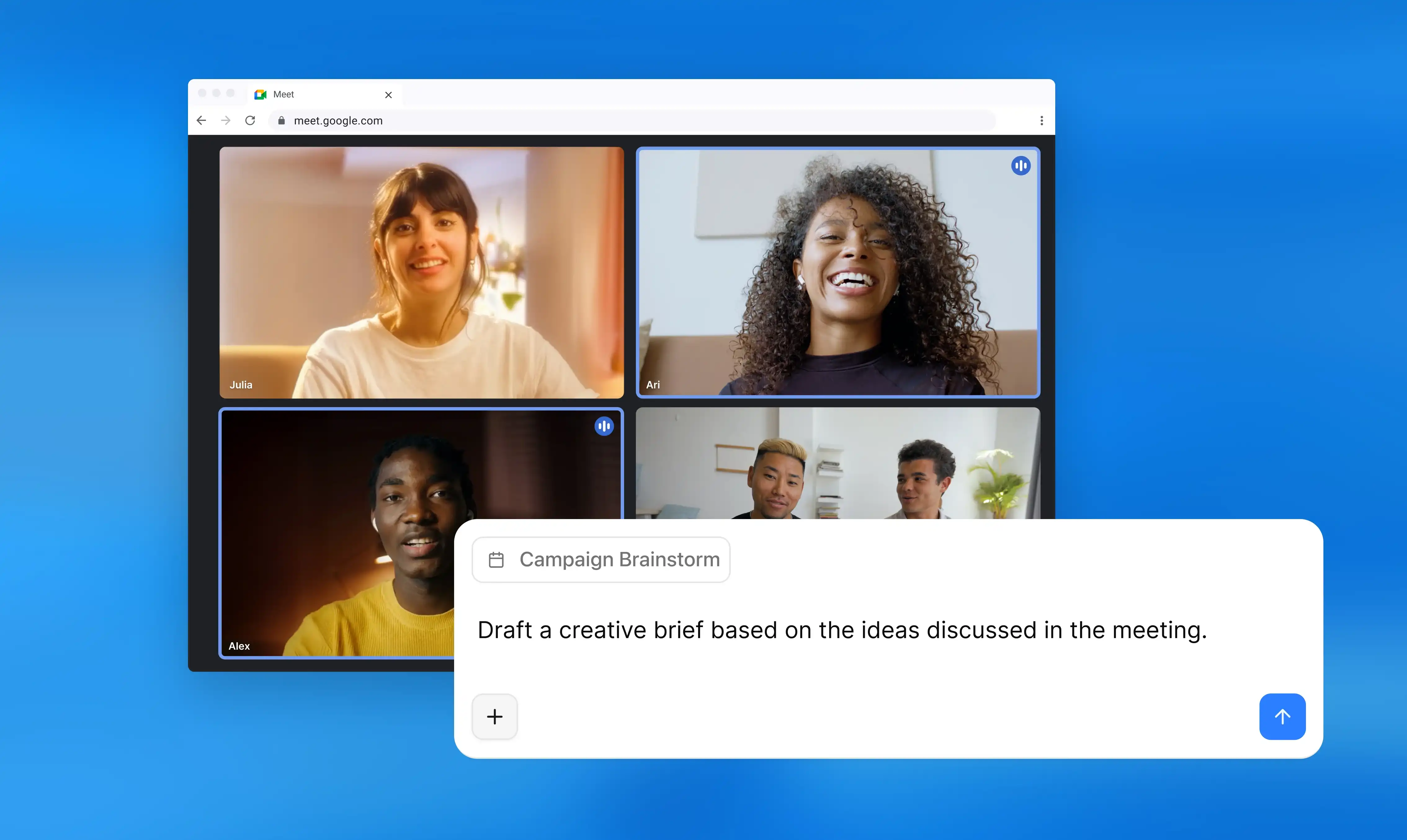This screenshot has height=840, width=1407.
Task: Click the browser forward arrow
Action: click(226, 121)
